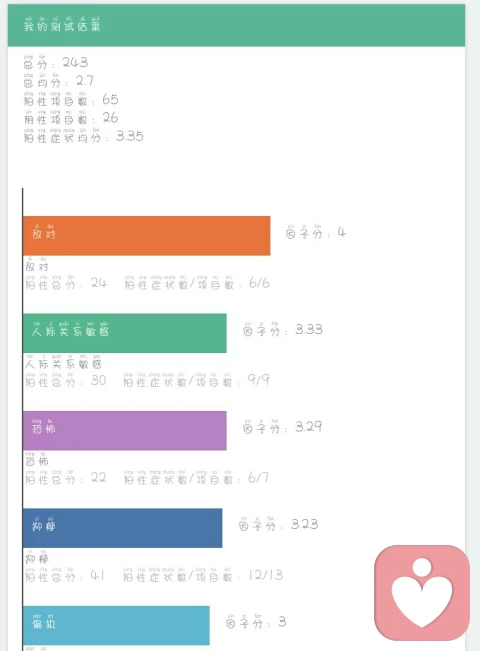The width and height of the screenshot is (480, 651).
Task: Select the orange 敌对 bar
Action: (x=147, y=235)
